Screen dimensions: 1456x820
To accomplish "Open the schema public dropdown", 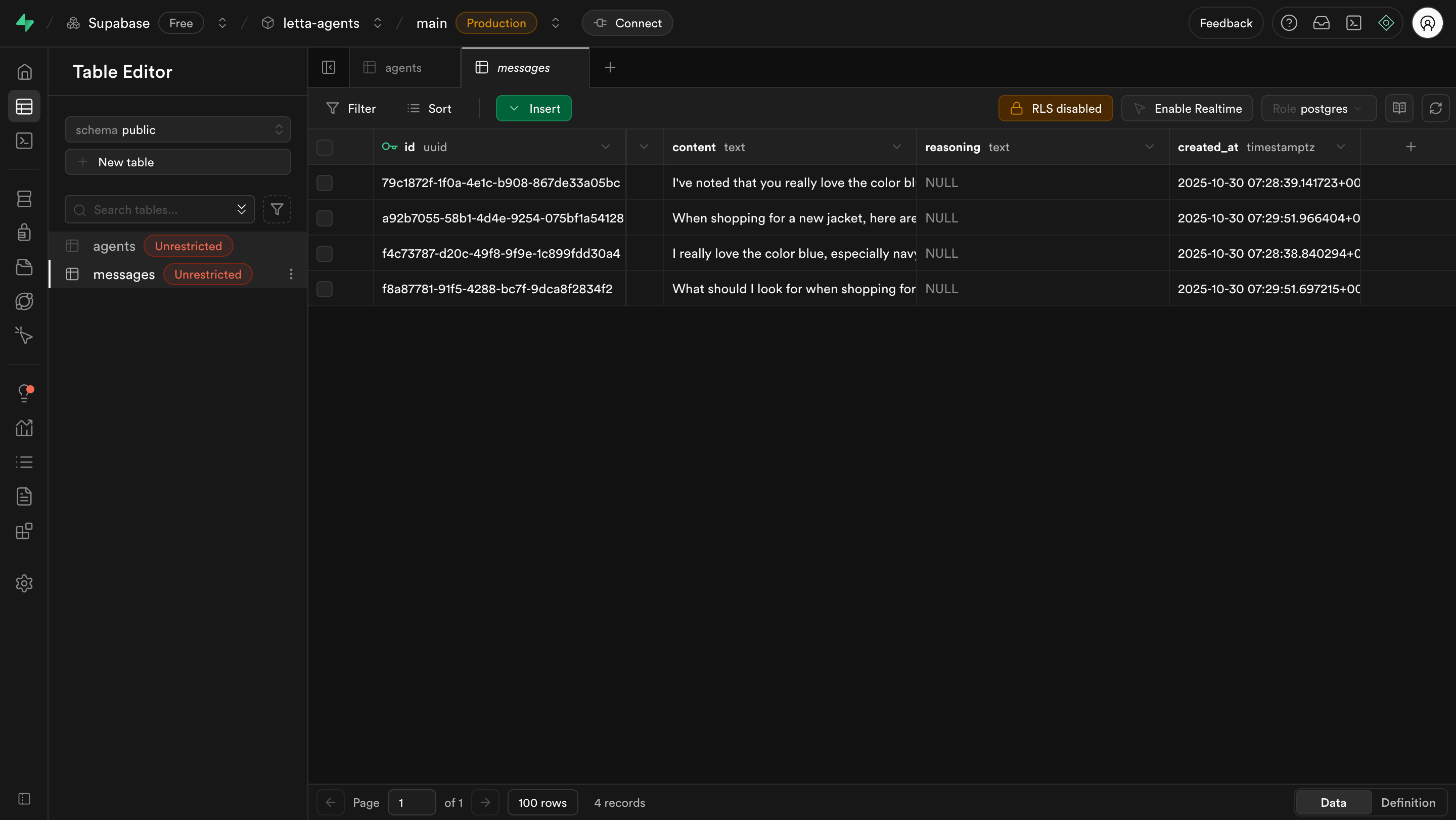I will click(178, 129).
